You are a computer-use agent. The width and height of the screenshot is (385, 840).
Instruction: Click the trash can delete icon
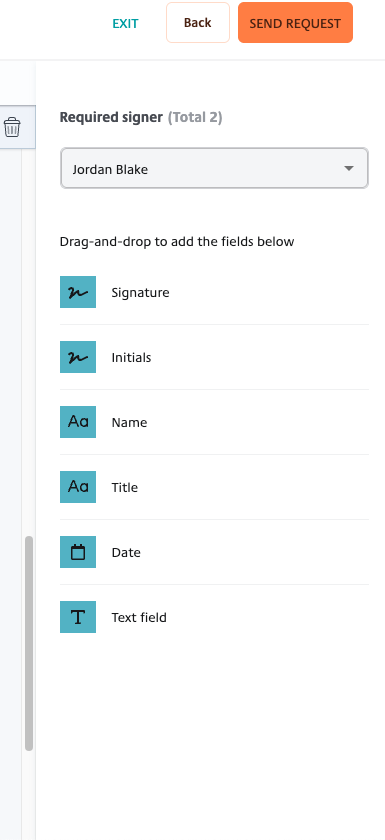[x=12, y=128]
